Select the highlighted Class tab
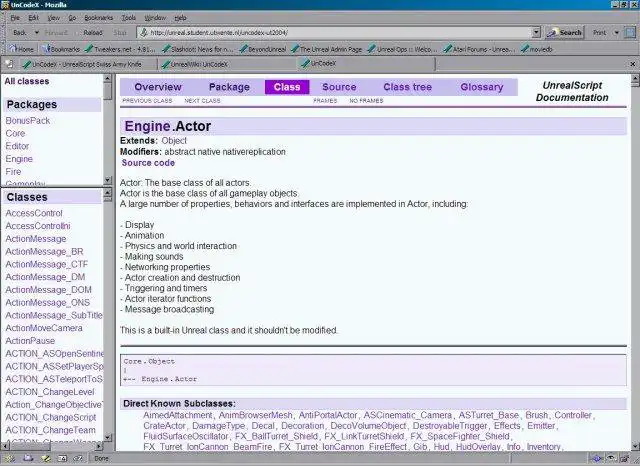This screenshot has height=466, width=640. [x=287, y=87]
